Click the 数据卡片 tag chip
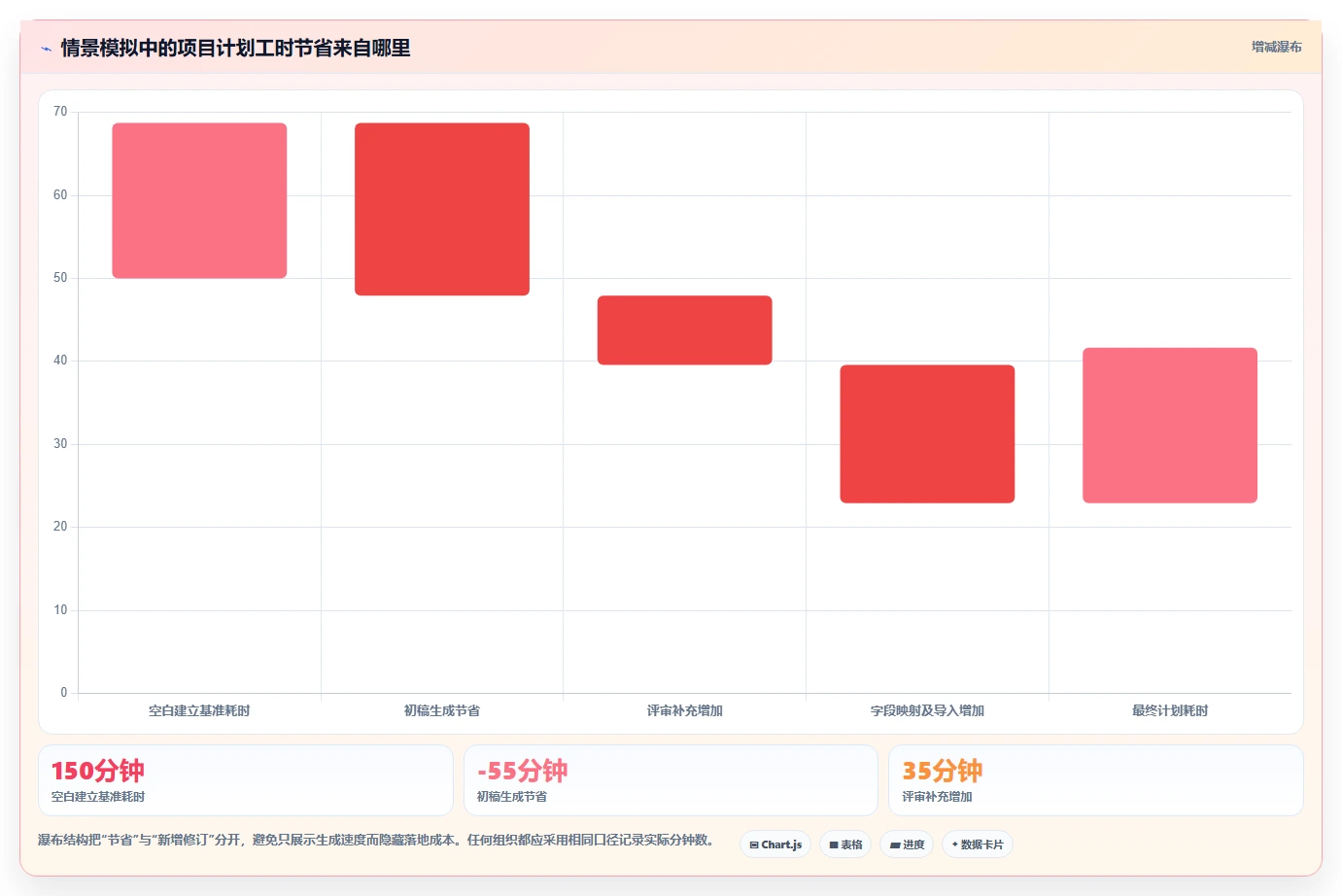1342x896 pixels. (978, 844)
